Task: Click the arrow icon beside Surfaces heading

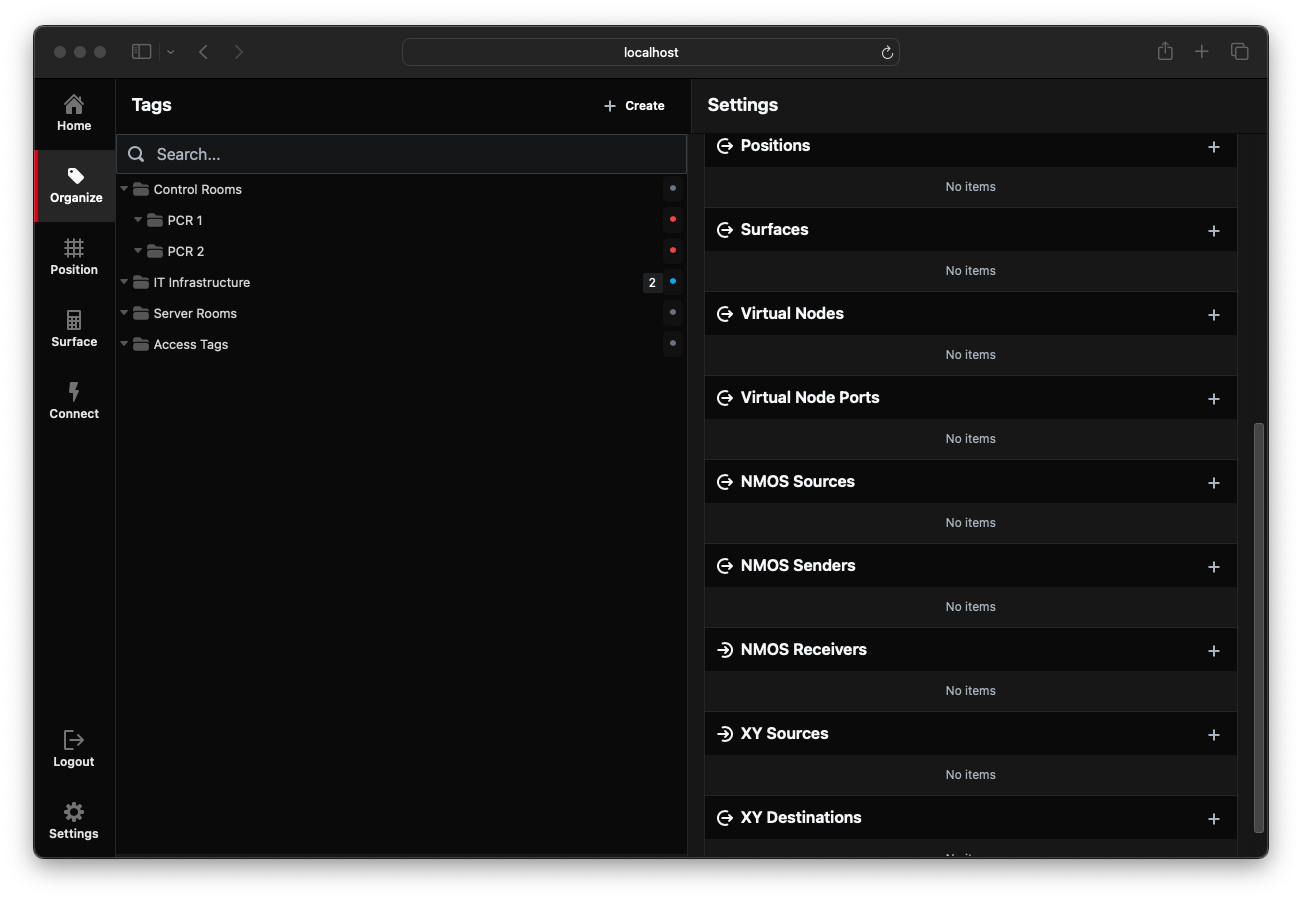Action: coord(725,230)
